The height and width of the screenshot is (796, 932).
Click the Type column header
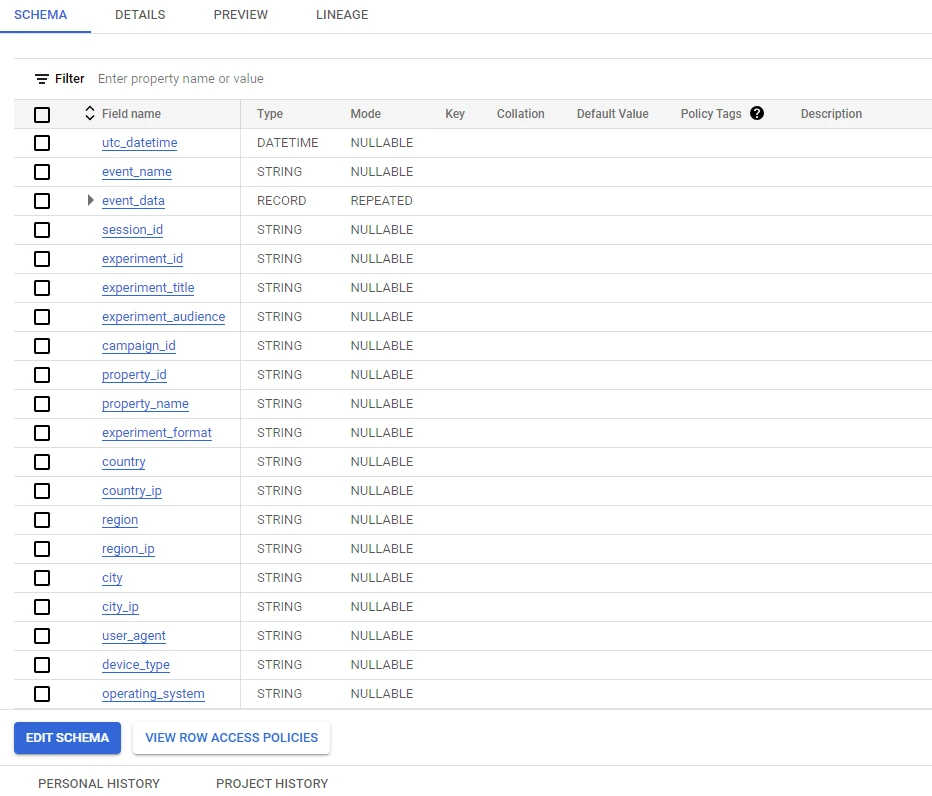[270, 114]
